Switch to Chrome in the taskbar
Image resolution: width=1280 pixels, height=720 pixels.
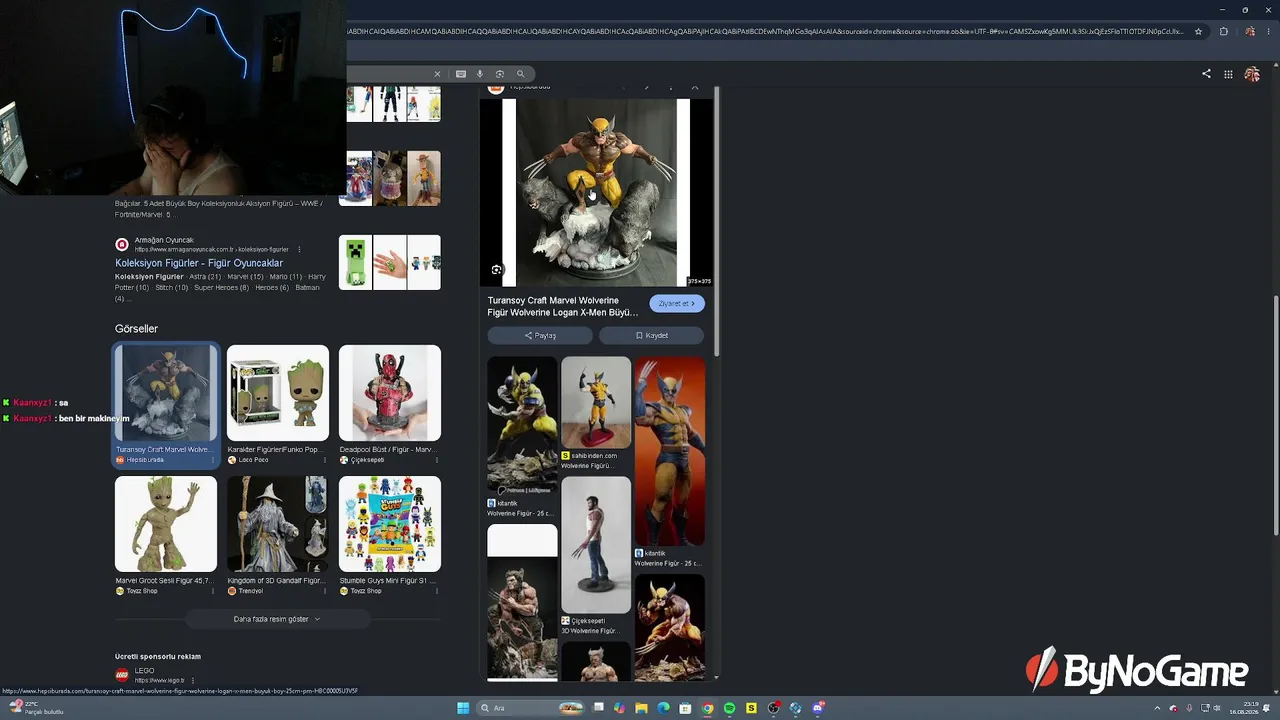pos(707,708)
